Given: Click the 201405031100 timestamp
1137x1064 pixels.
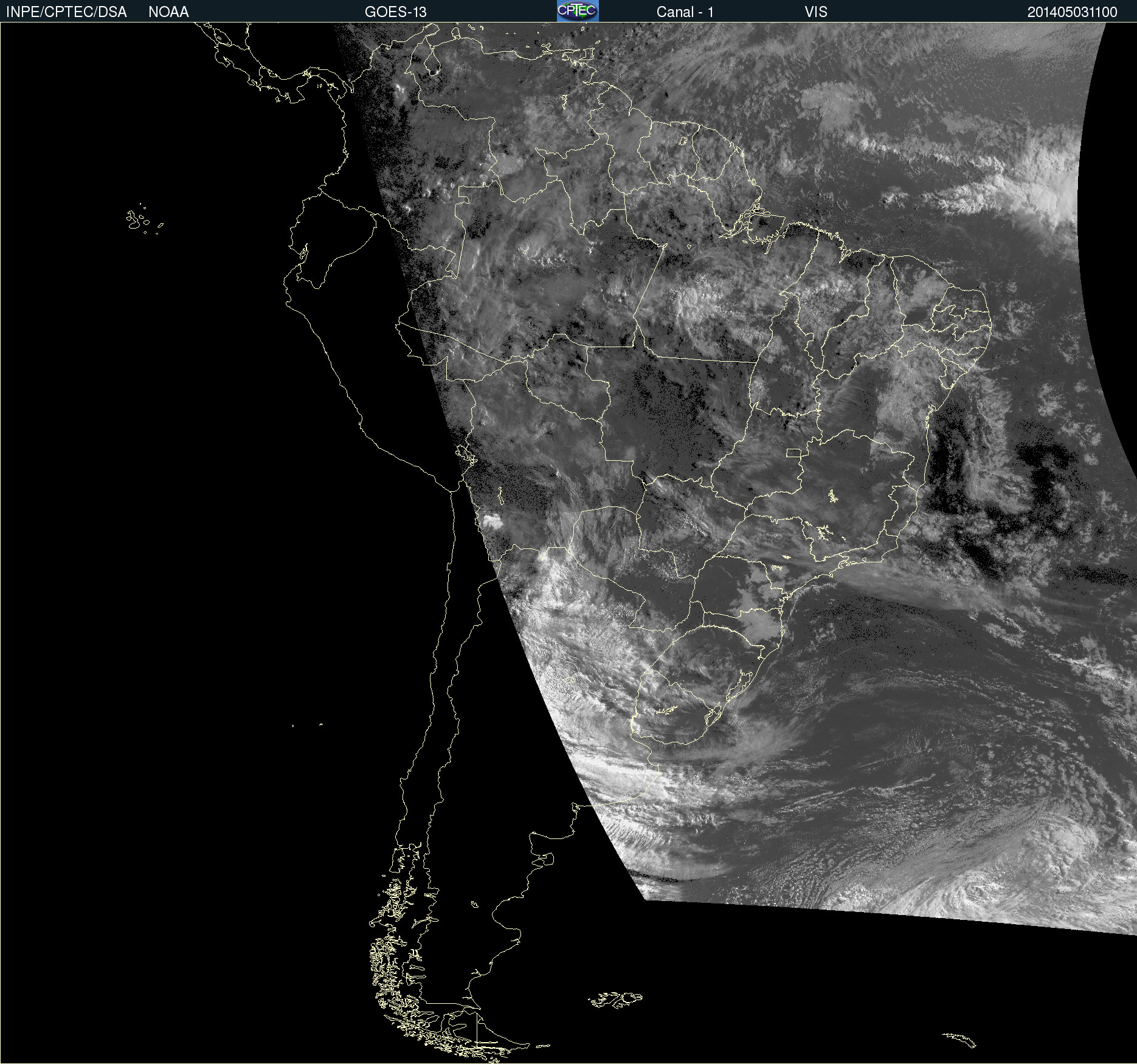Looking at the screenshot, I should (1073, 12).
